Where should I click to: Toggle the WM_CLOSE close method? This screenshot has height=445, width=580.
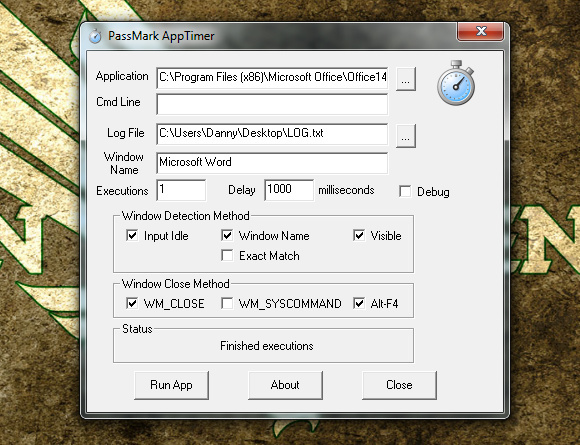tap(132, 303)
